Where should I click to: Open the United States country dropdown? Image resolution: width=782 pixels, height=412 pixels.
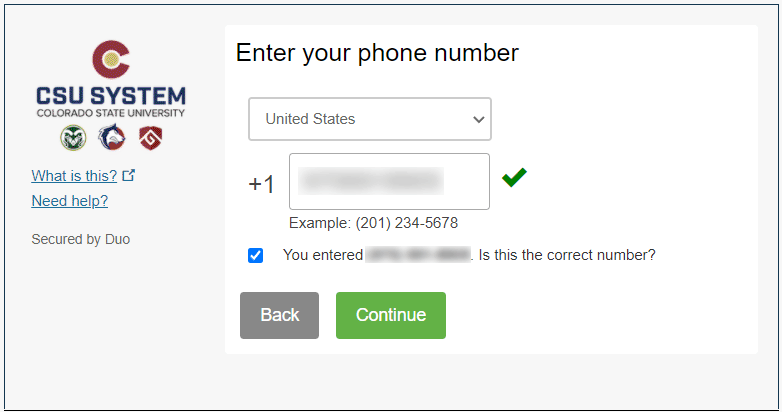369,119
